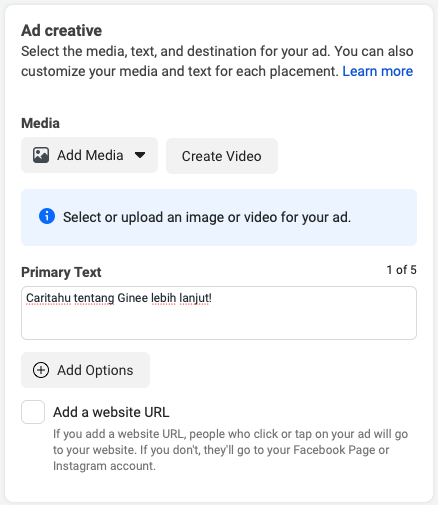
Task: Click the Primary Text field label
Action: point(61,272)
